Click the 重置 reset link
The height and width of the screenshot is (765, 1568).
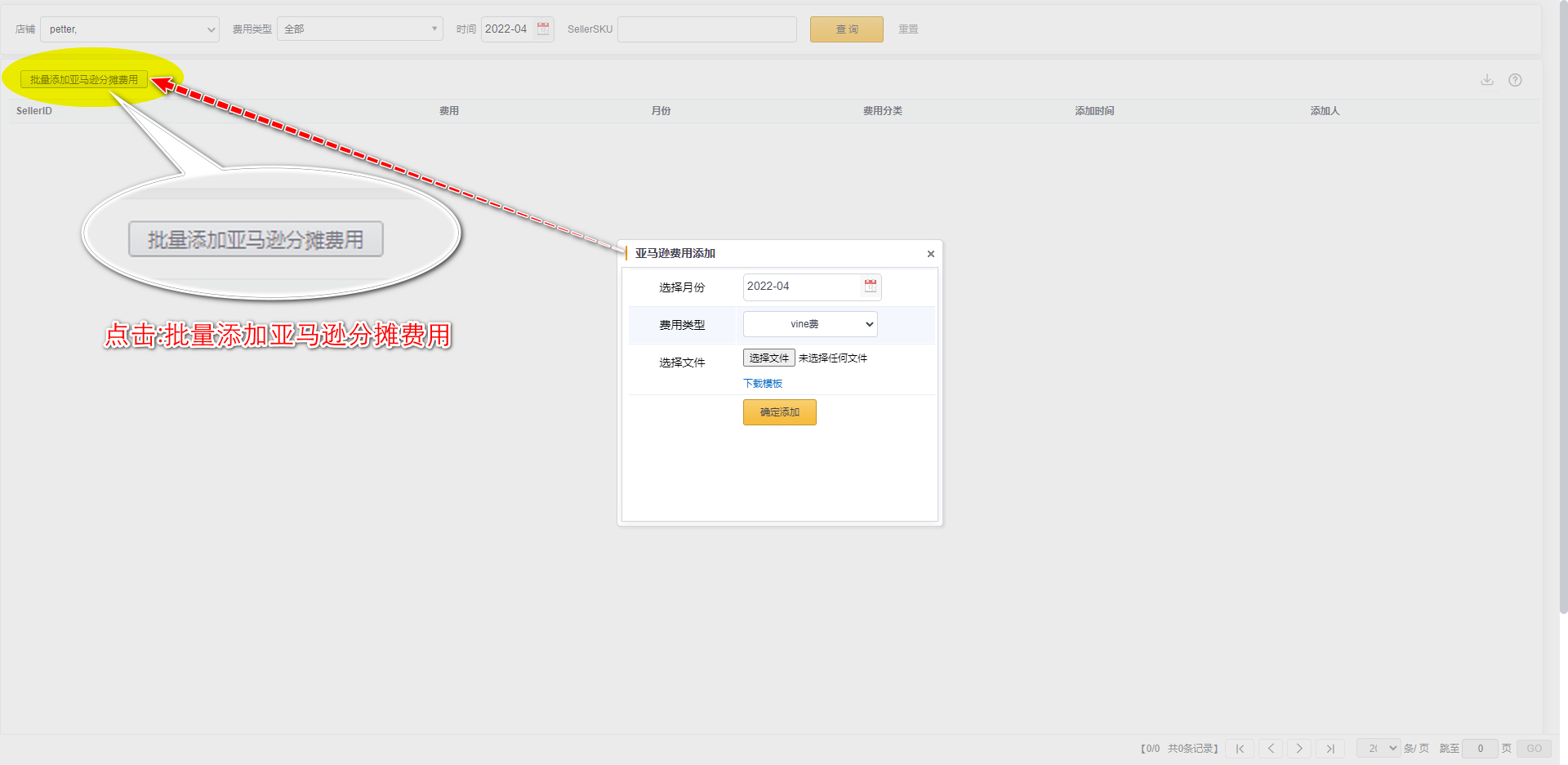point(908,29)
